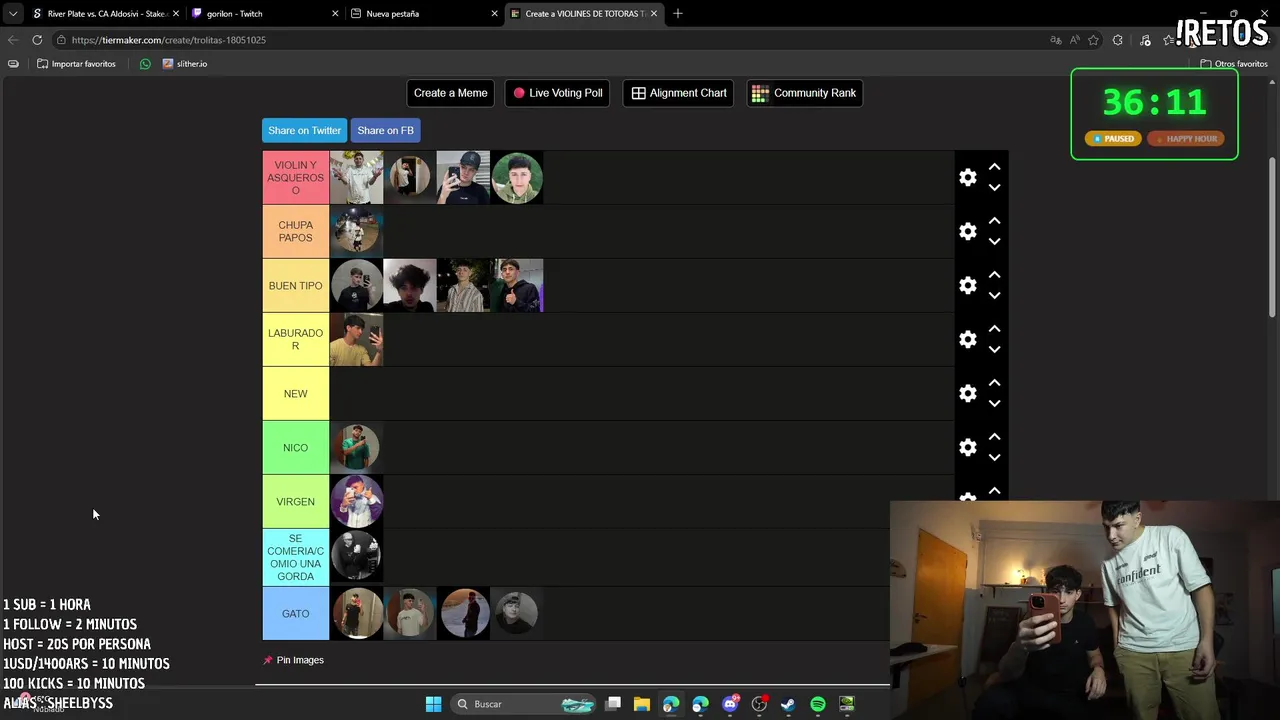Open settings gear for LABURADOR tier
This screenshot has width=1280, height=720.
tap(967, 339)
